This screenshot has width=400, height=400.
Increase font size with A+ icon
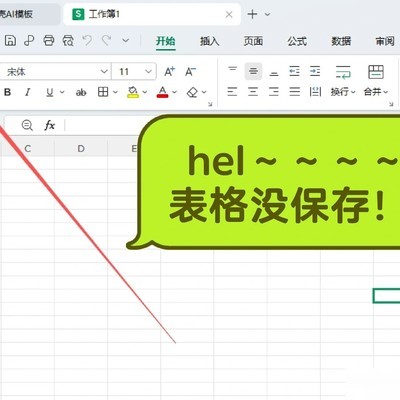click(170, 71)
